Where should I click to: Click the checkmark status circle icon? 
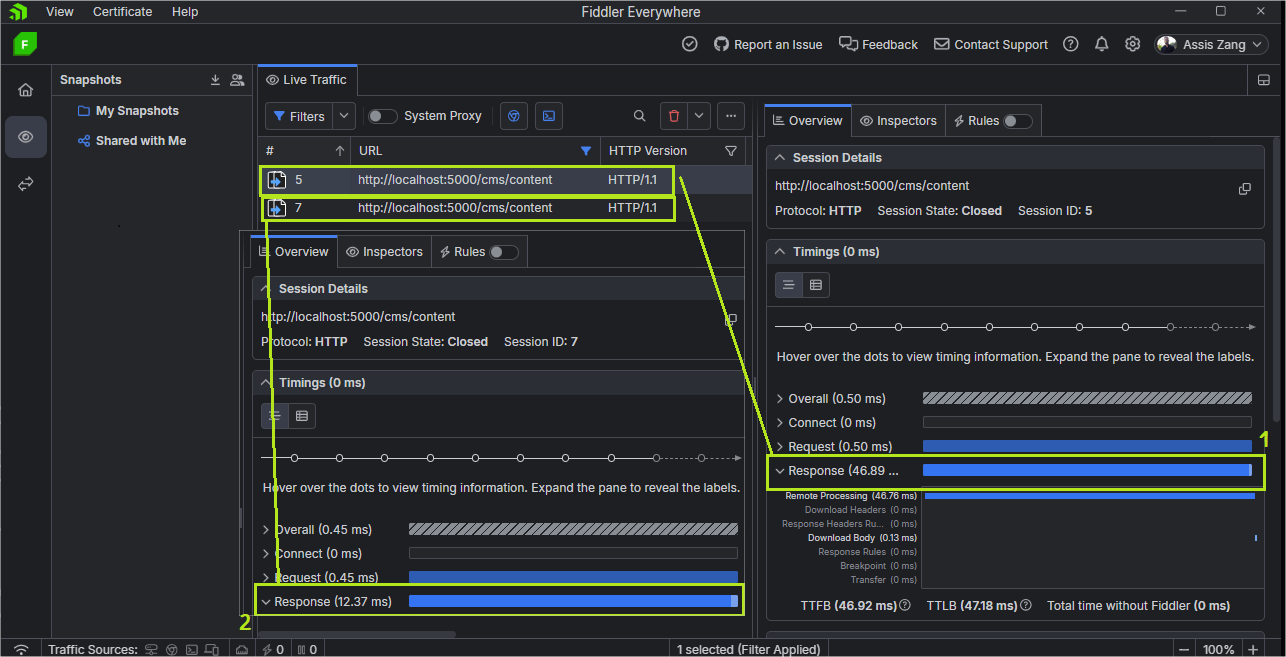click(x=690, y=44)
